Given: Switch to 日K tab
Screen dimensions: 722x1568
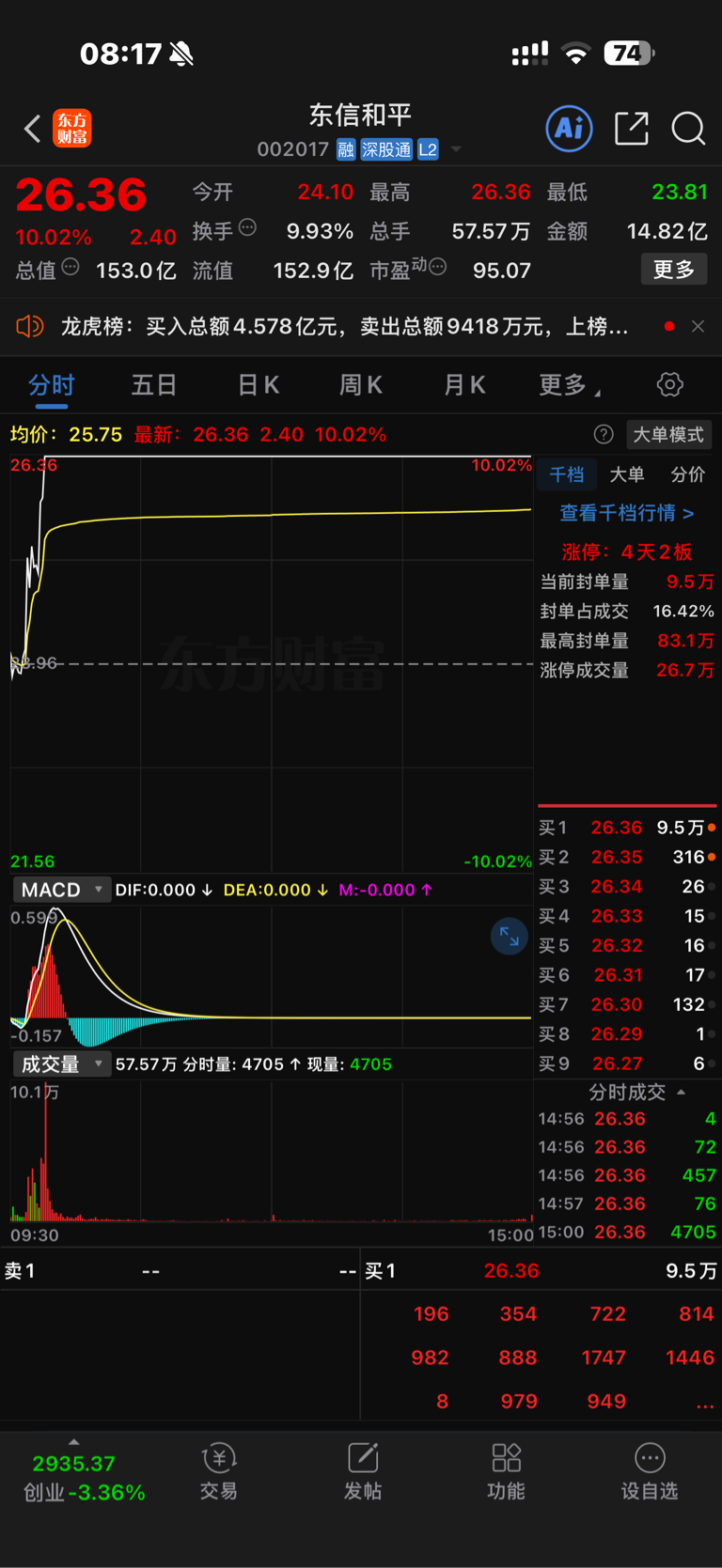Looking at the screenshot, I should (x=258, y=384).
